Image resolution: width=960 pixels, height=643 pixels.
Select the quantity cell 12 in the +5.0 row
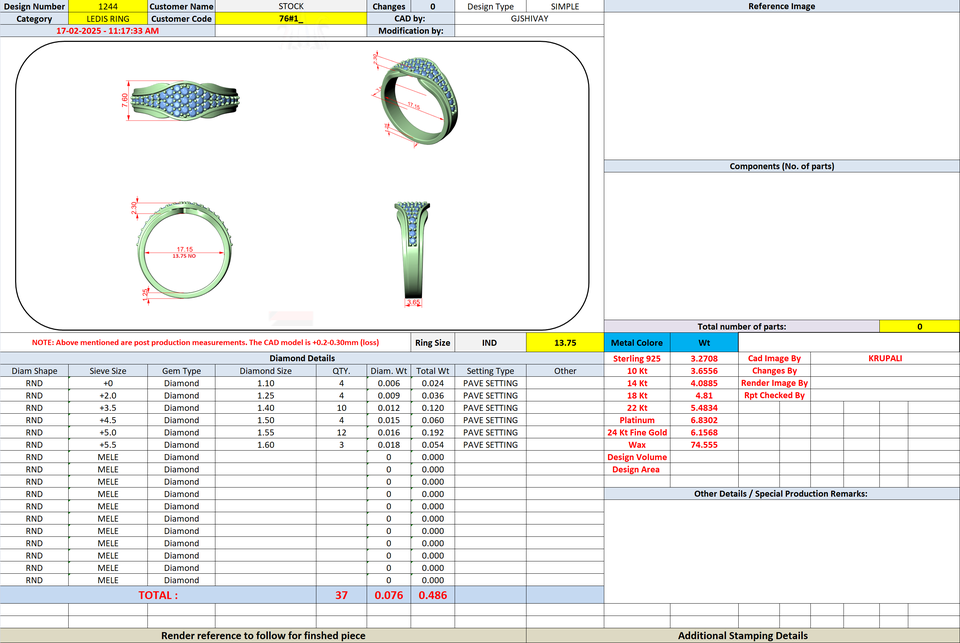coord(342,432)
